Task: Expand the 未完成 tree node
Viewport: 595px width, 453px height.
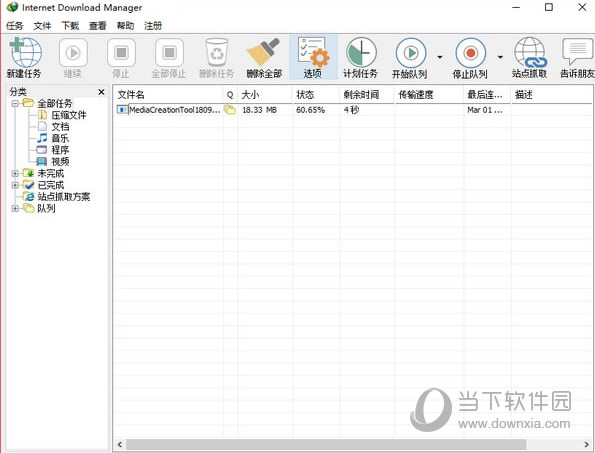Action: point(15,173)
